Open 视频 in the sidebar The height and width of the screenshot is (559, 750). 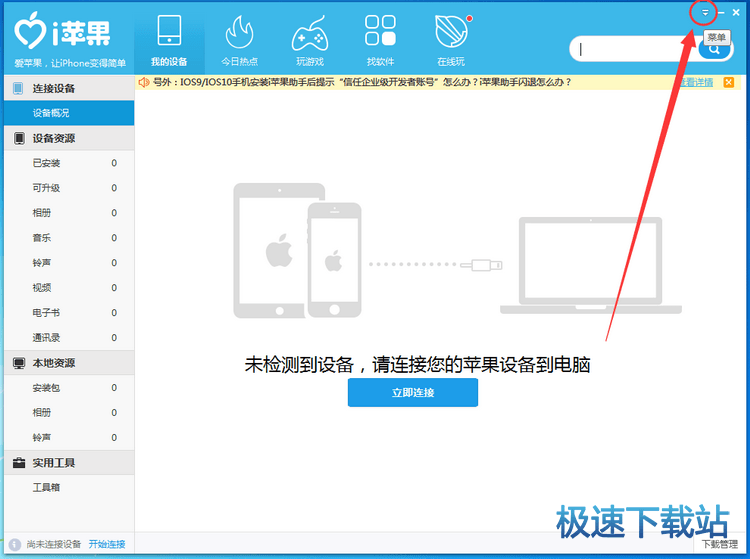click(69, 287)
